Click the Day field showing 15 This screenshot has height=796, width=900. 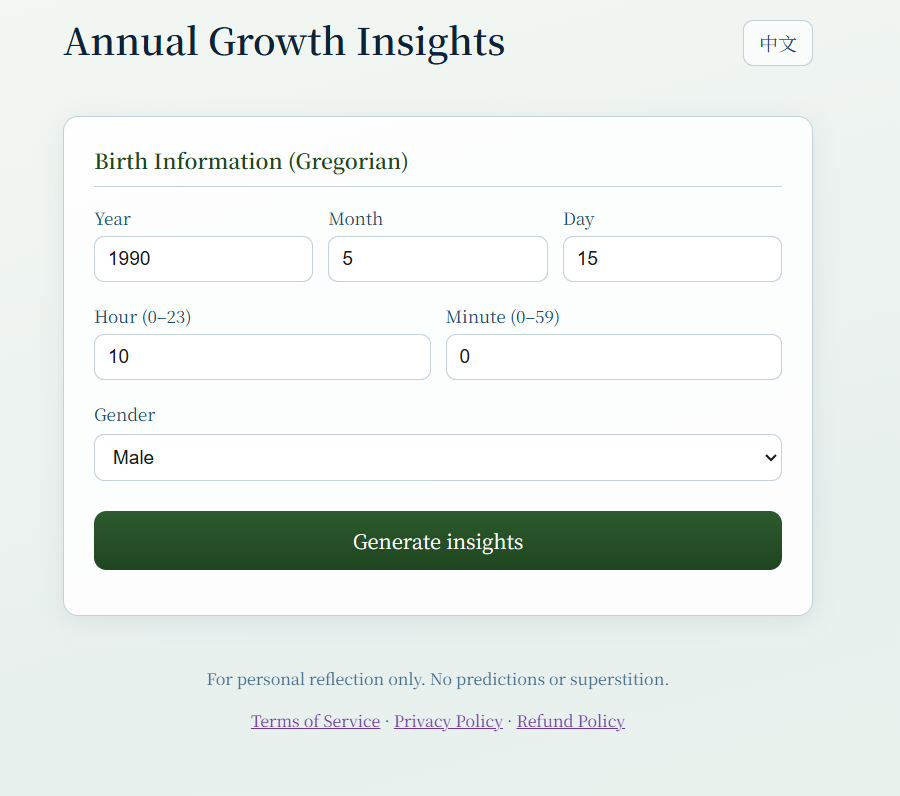[671, 259]
